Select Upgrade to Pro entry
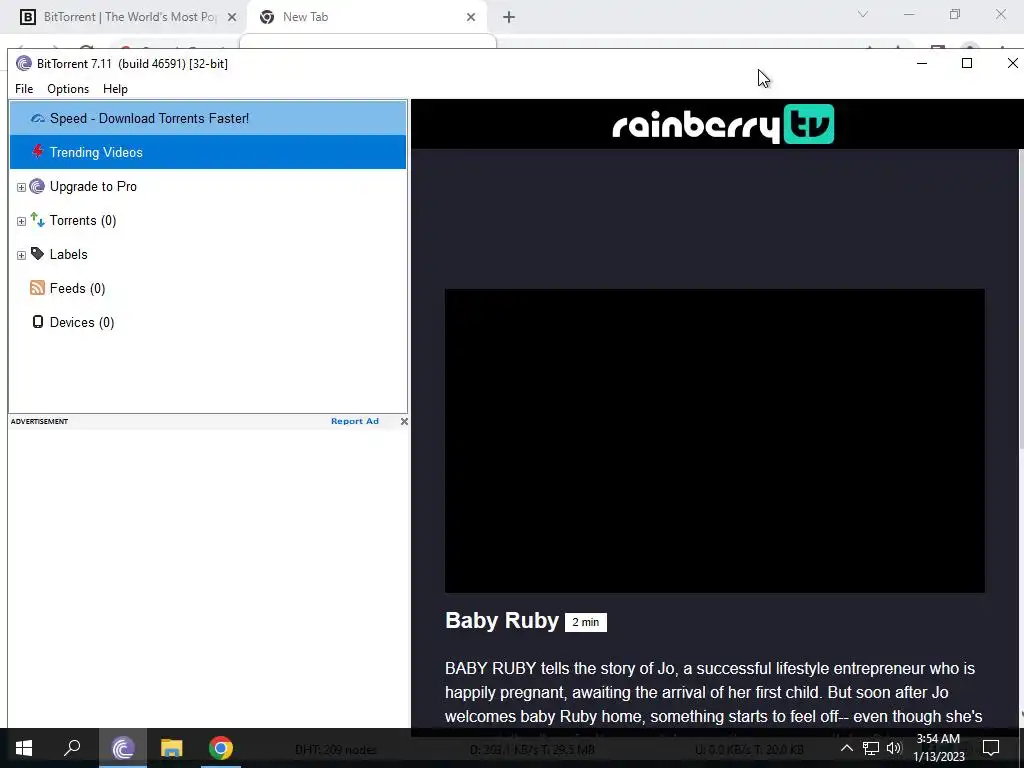The image size is (1024, 768). point(93,186)
